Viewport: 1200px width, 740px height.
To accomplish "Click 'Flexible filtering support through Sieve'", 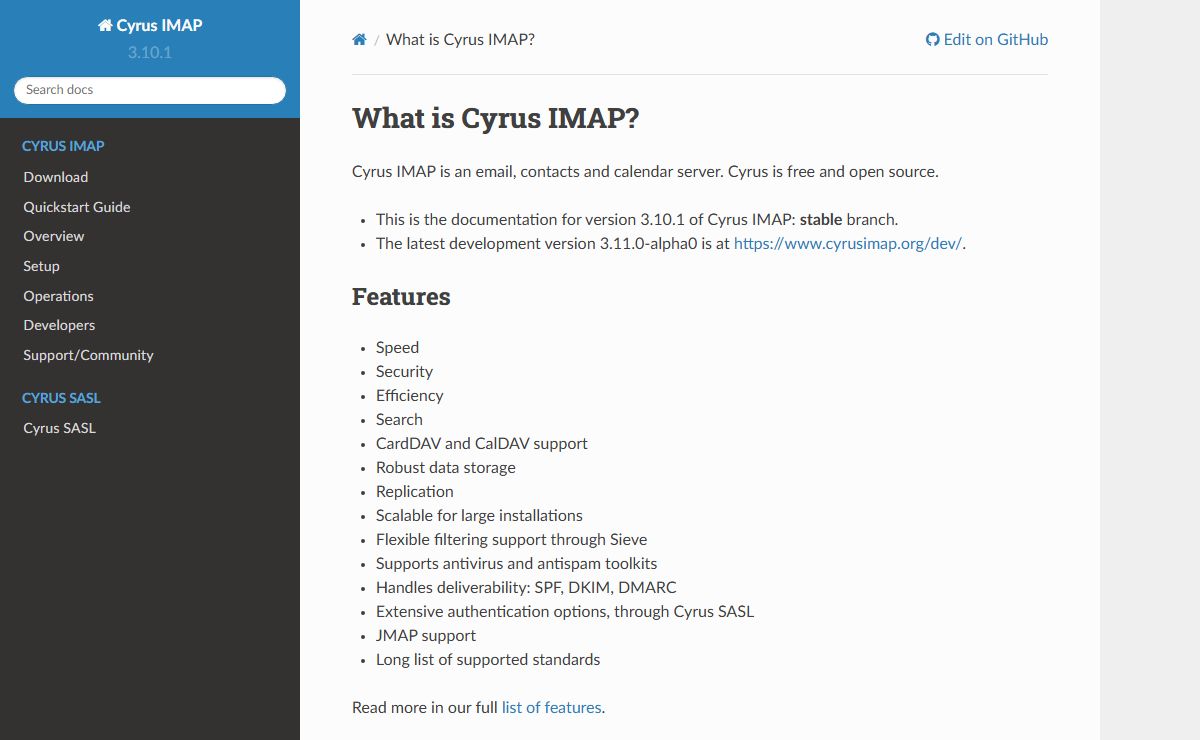I will click(x=512, y=539).
